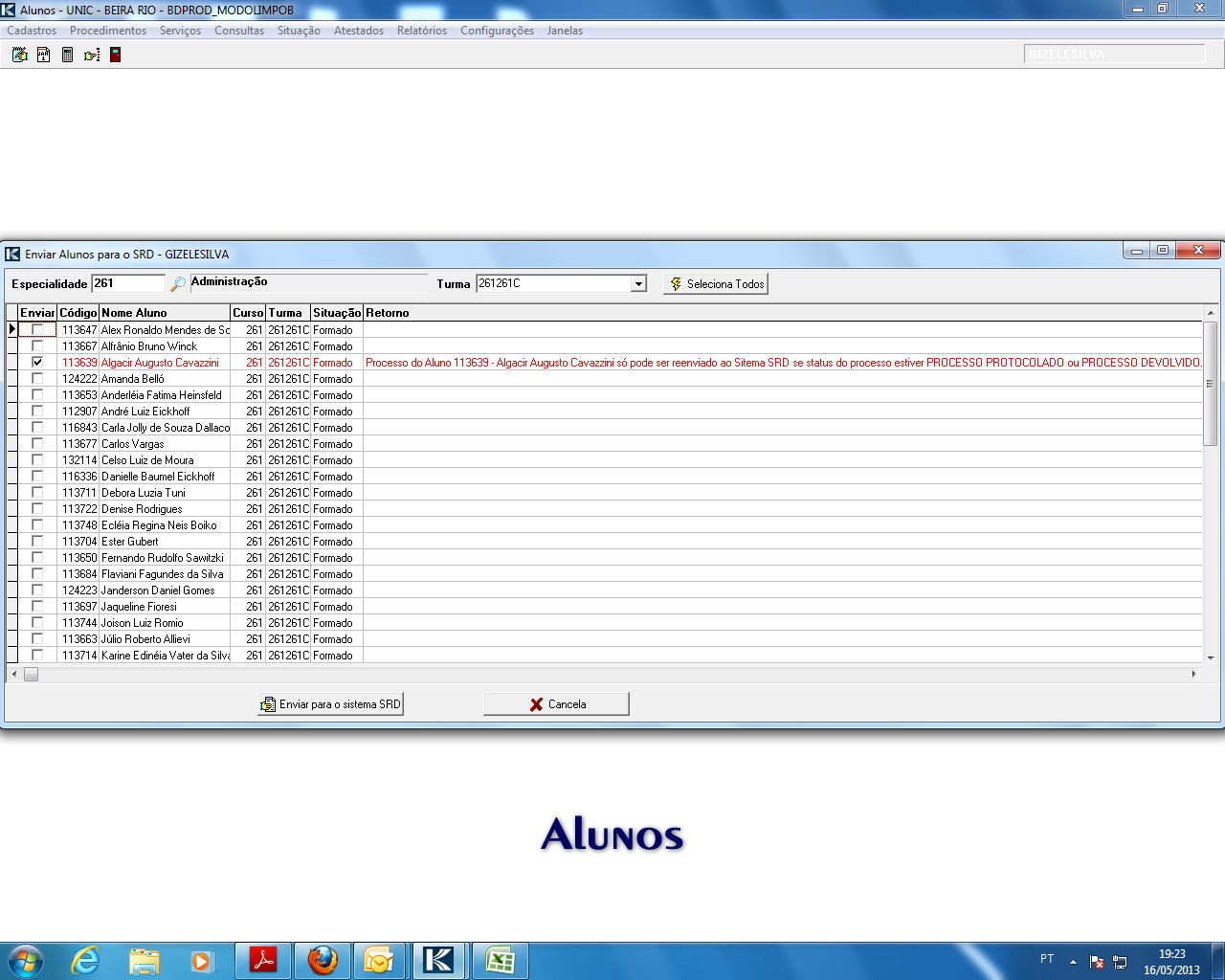The image size is (1225, 980).
Task: Open the Relatórios menu
Action: tap(422, 31)
